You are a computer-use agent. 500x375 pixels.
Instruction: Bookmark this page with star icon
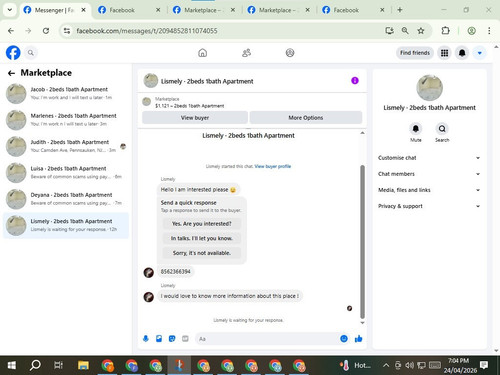[421, 31]
